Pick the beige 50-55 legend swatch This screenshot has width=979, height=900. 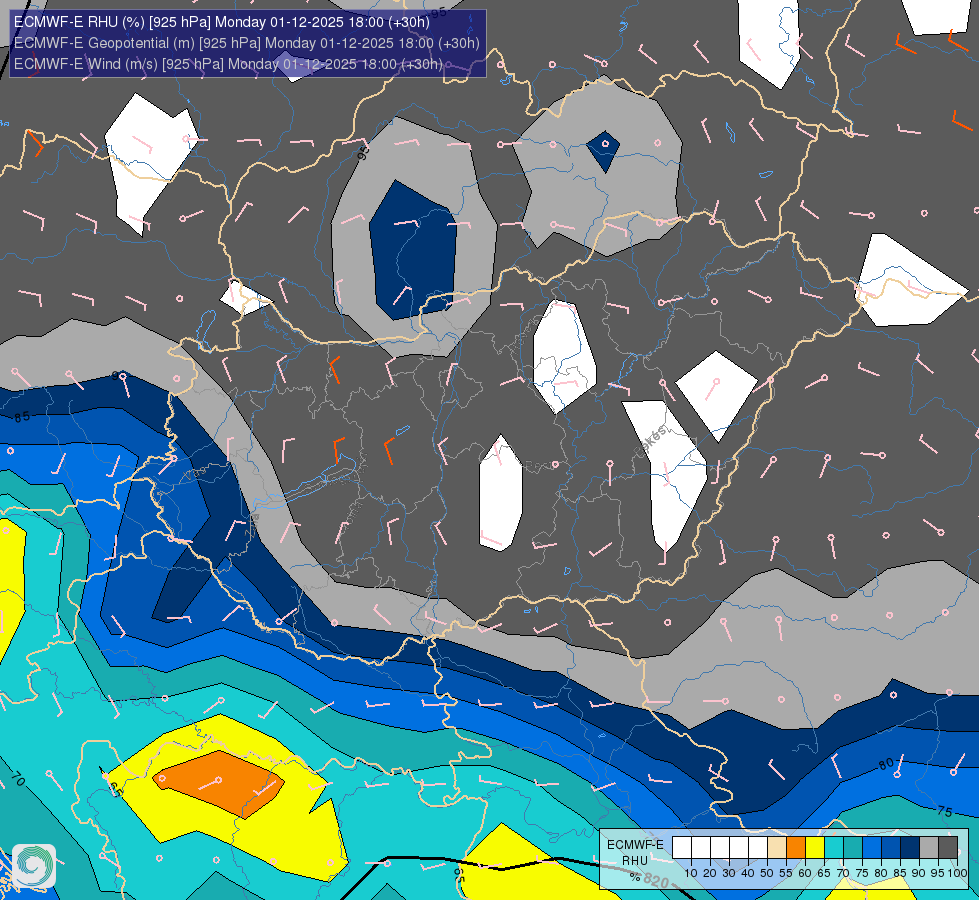[x=777, y=847]
